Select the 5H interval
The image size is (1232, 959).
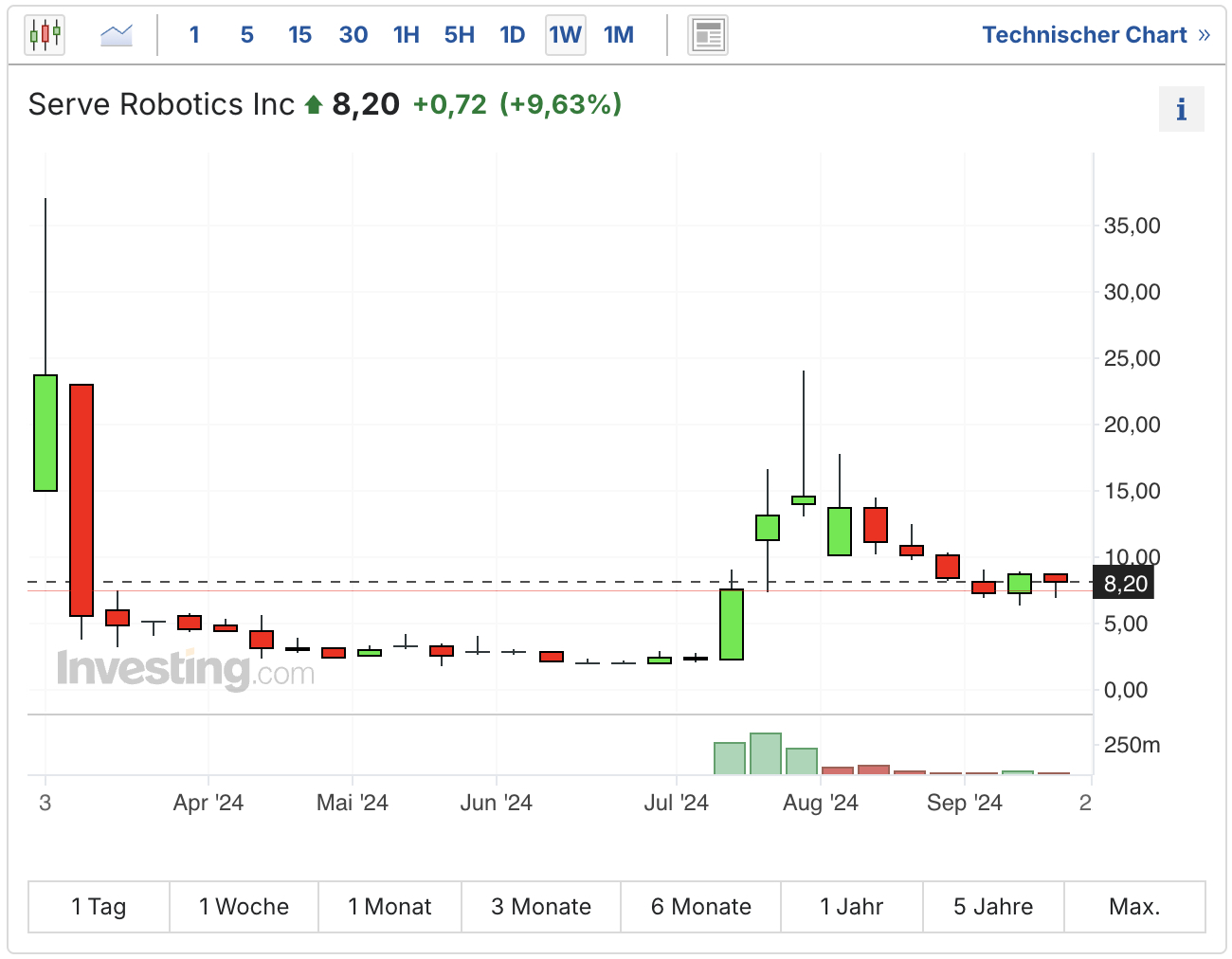[x=460, y=35]
